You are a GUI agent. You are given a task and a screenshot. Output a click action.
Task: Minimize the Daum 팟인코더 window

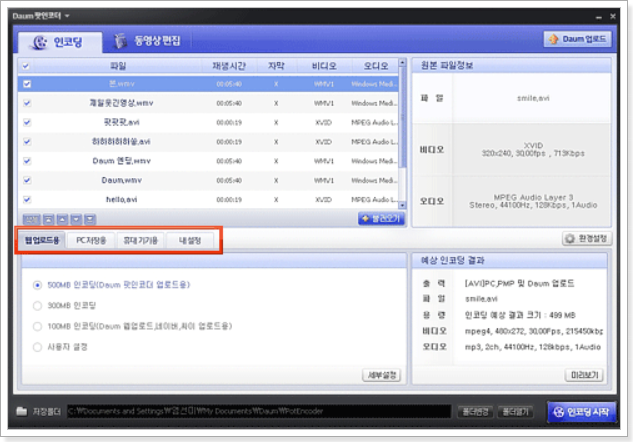pyautogui.click(x=599, y=17)
